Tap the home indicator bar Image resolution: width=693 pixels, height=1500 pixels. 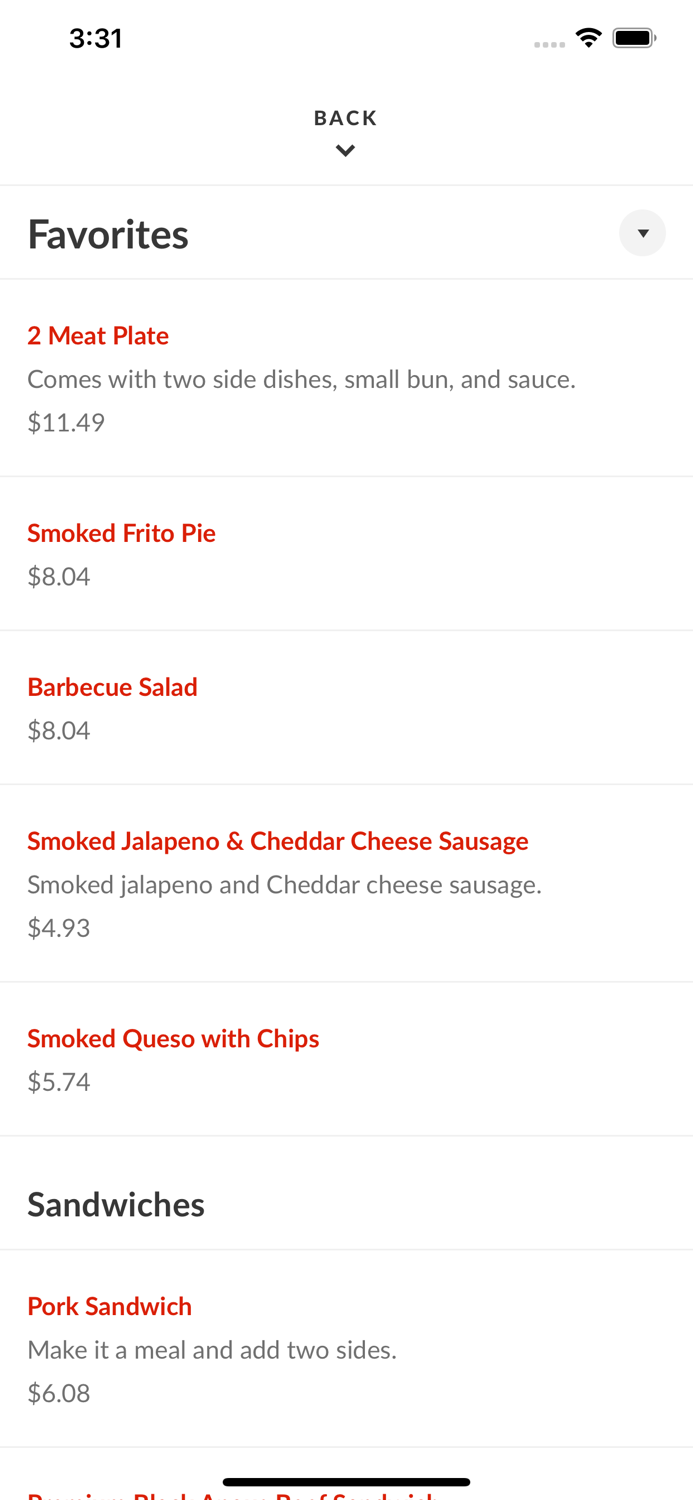(346, 1481)
